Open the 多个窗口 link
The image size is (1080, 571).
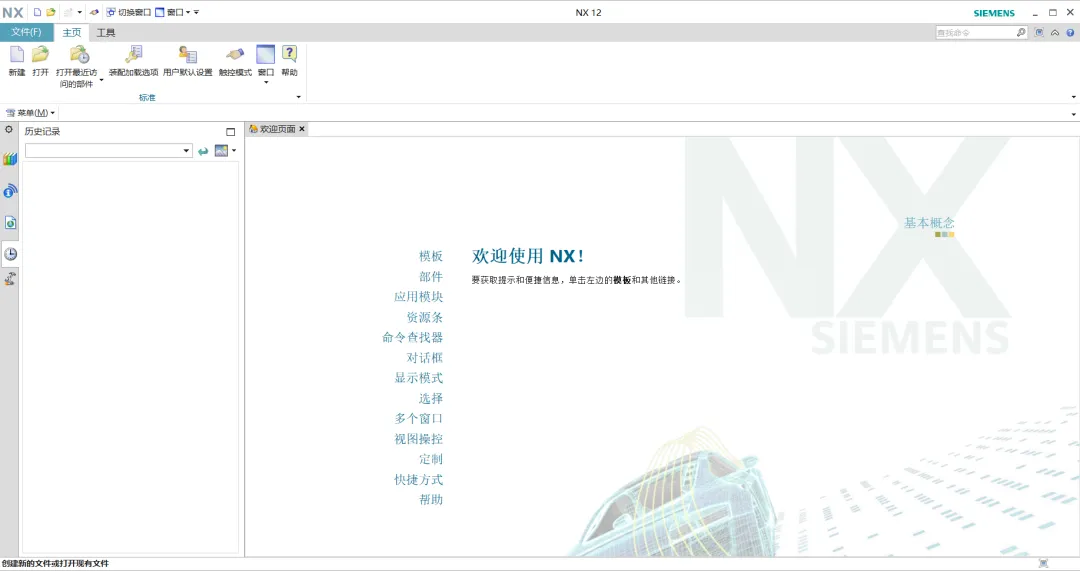[x=418, y=419]
